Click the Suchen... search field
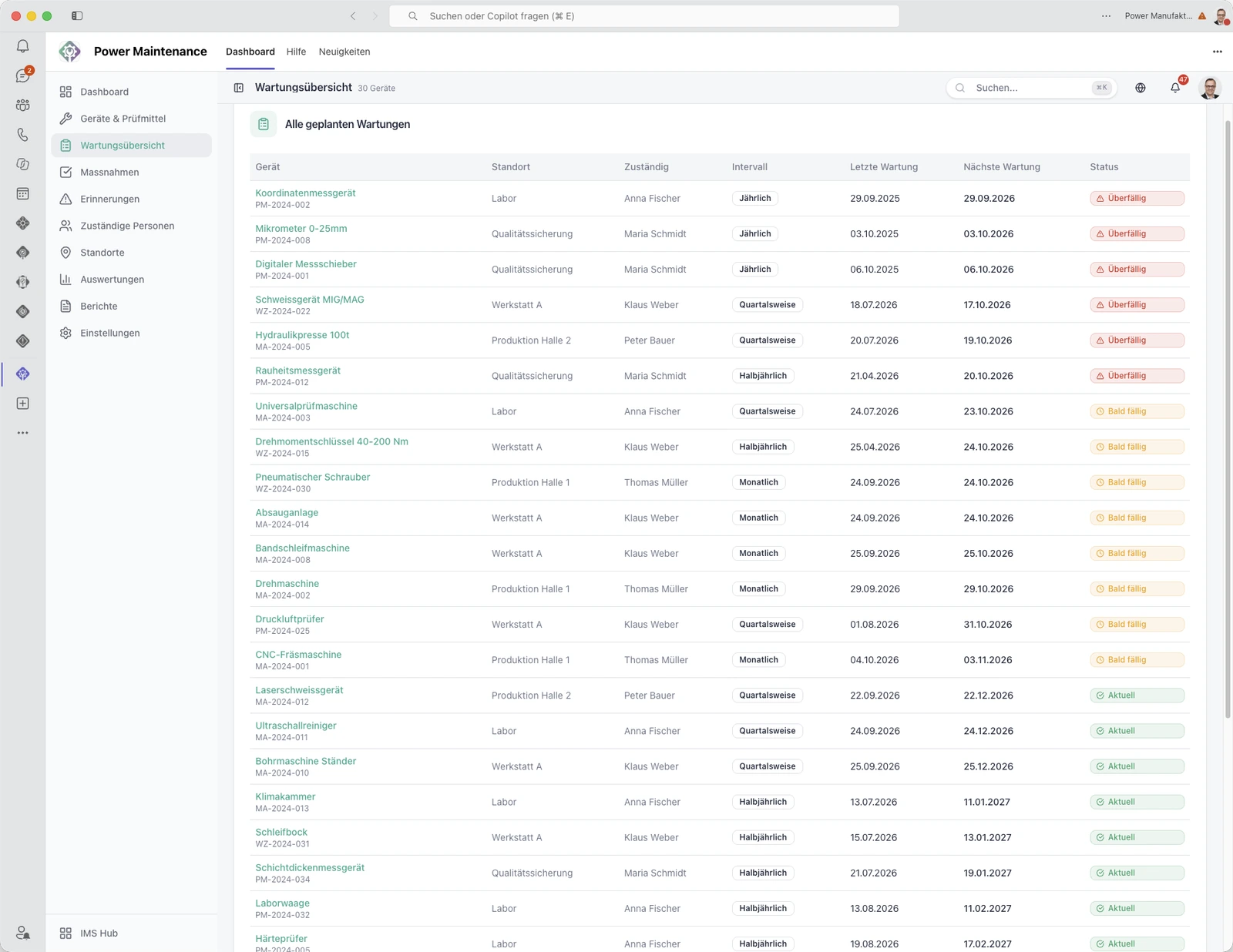The height and width of the screenshot is (952, 1233). [x=1031, y=88]
